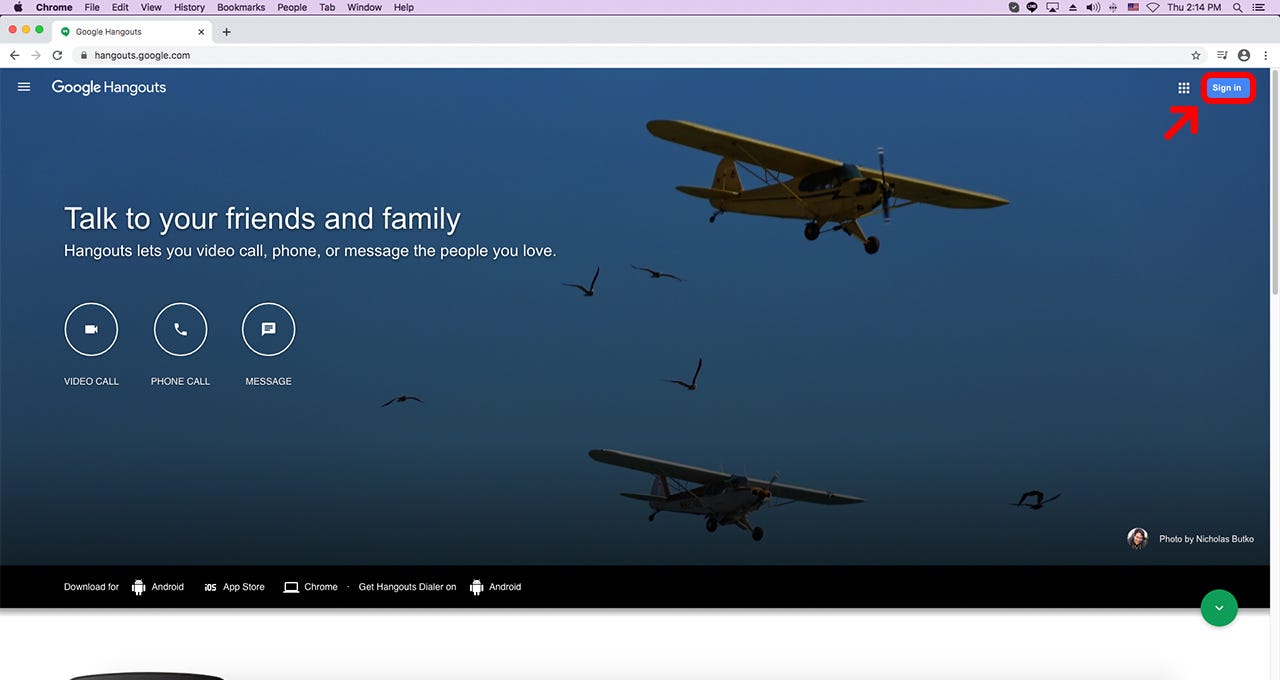Click the page's vertical scrollbar
Screen dimensions: 1280x680
1275,180
